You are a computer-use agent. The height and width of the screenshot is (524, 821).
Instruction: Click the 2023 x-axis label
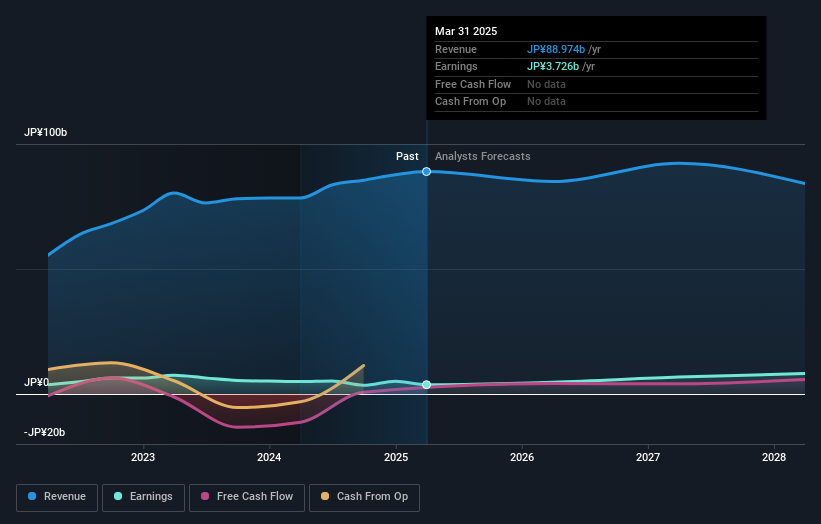click(x=143, y=458)
